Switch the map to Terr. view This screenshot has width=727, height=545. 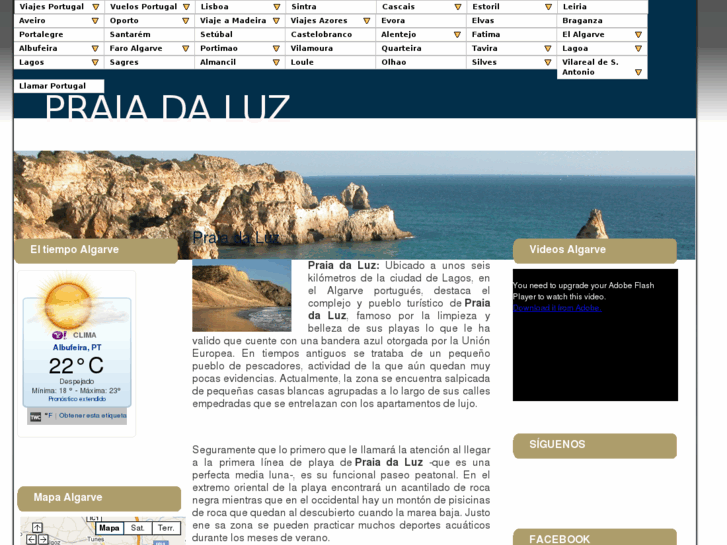coord(166,528)
